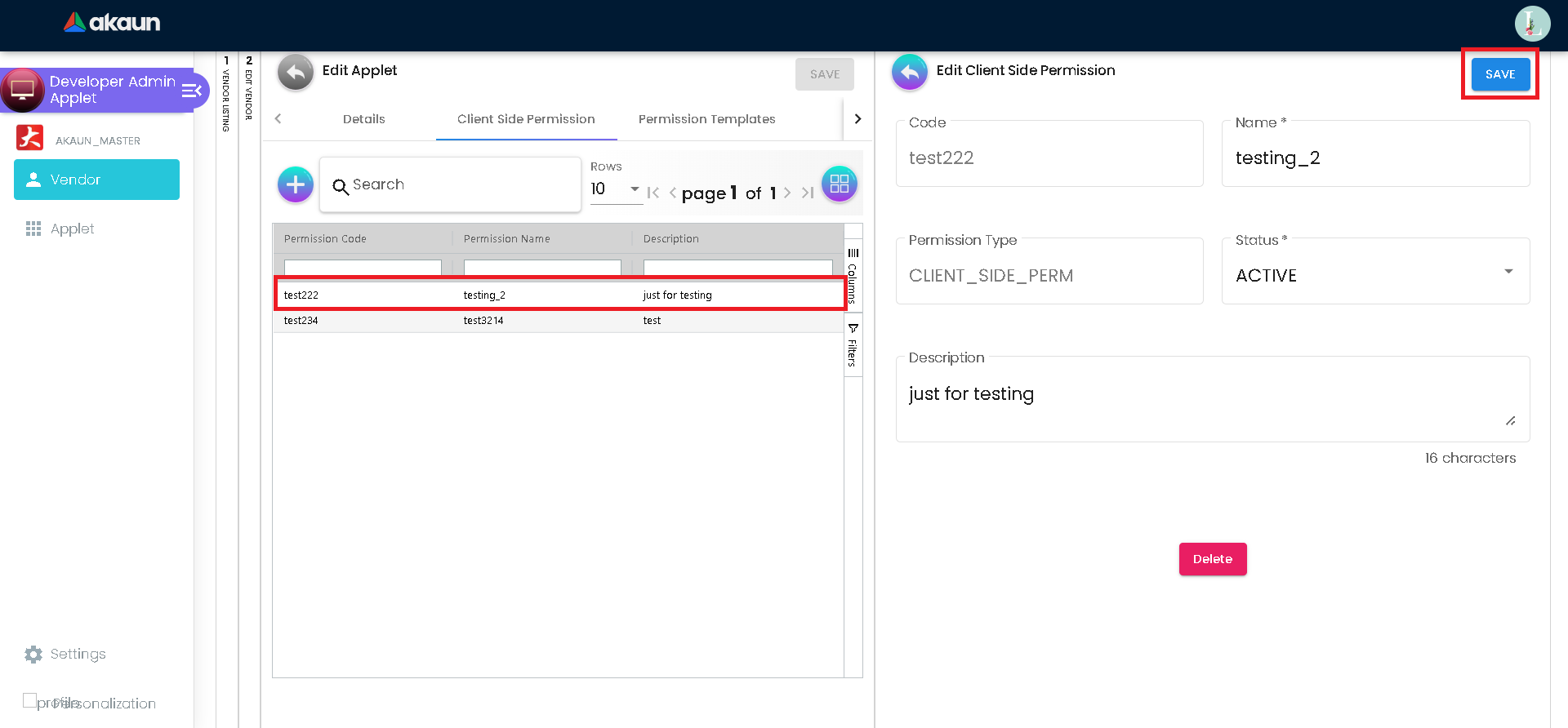Open the user avatar in top bar
This screenshot has width=1568, height=728.
[x=1531, y=24]
